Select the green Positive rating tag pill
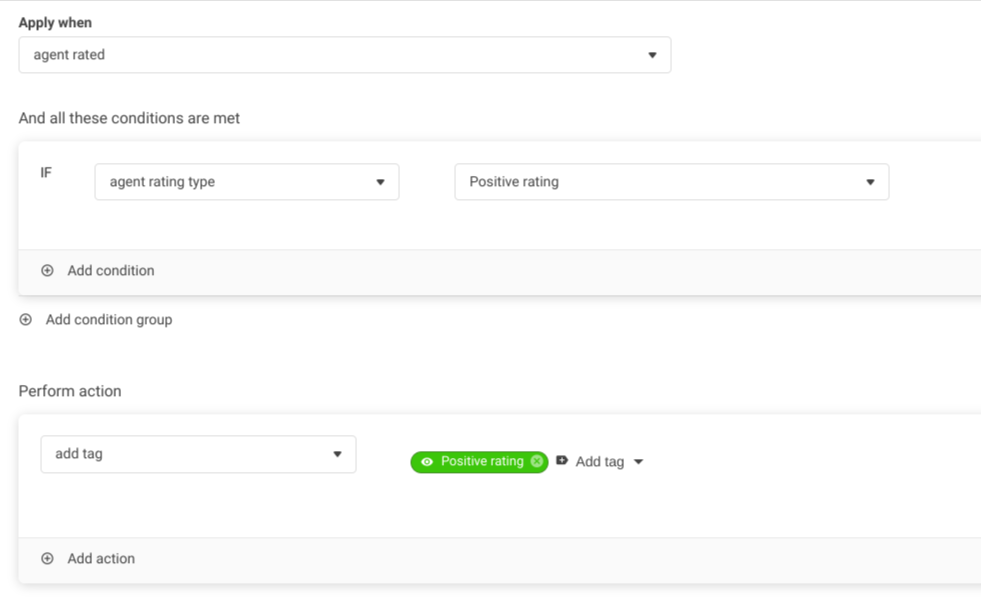The image size is (981, 613). click(481, 462)
